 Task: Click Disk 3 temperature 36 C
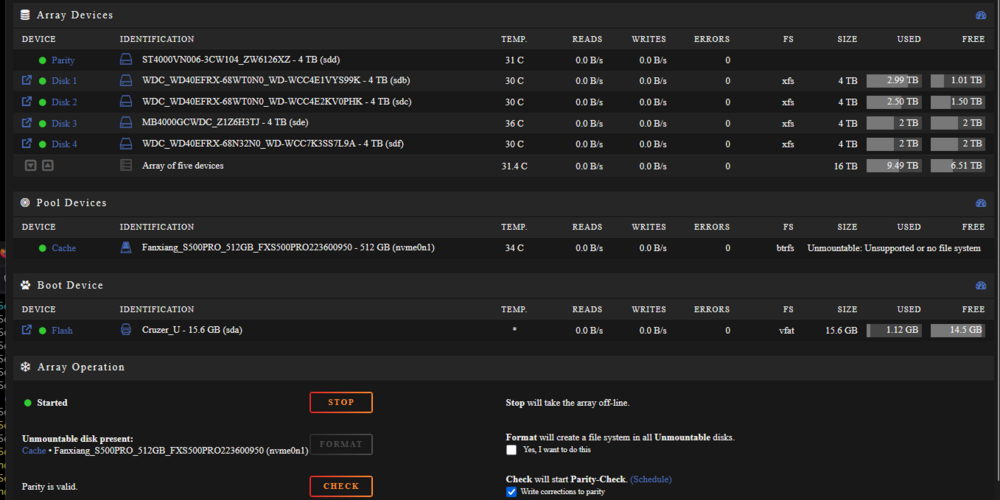point(515,124)
